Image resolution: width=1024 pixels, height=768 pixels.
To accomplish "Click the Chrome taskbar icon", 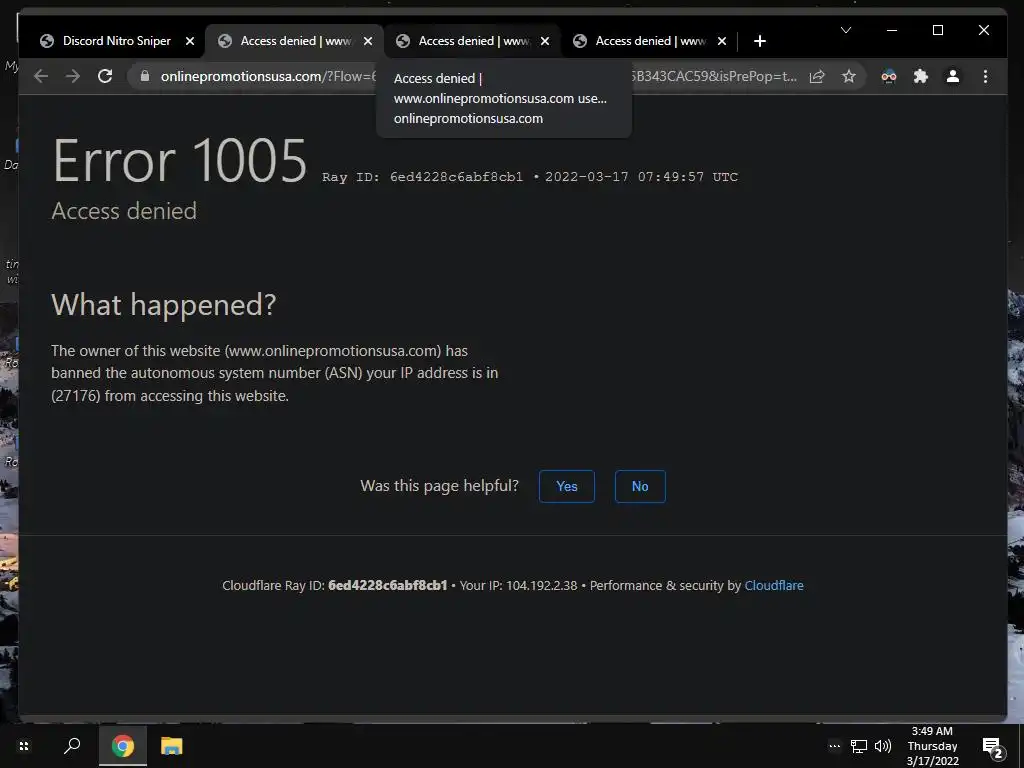I will pos(123,746).
